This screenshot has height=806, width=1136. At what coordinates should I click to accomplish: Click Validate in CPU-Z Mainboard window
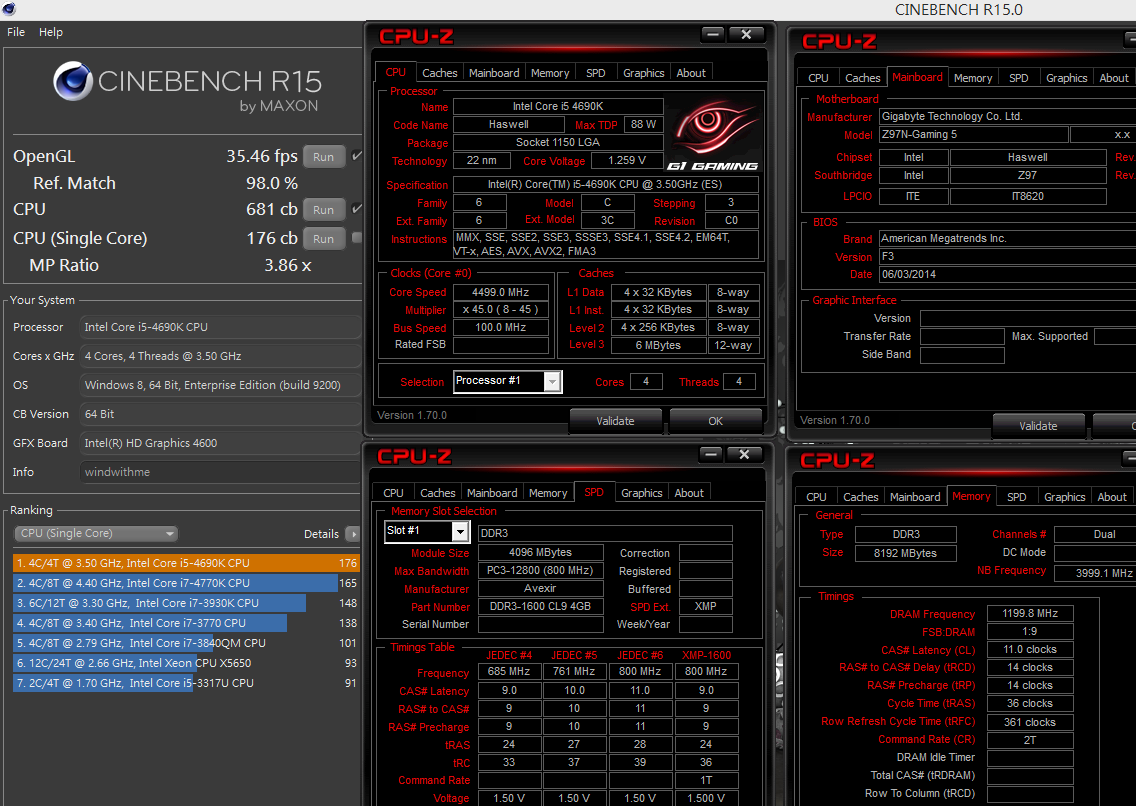1038,426
